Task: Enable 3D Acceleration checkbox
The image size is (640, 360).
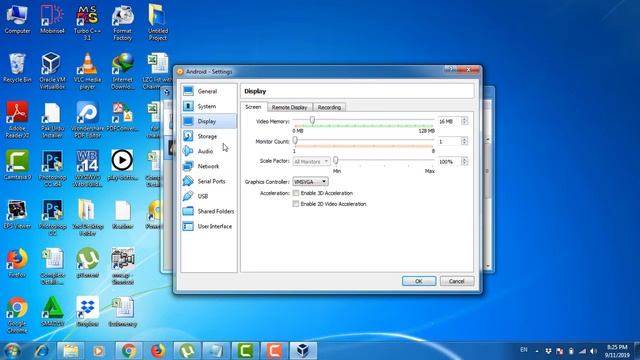Action: click(x=296, y=193)
